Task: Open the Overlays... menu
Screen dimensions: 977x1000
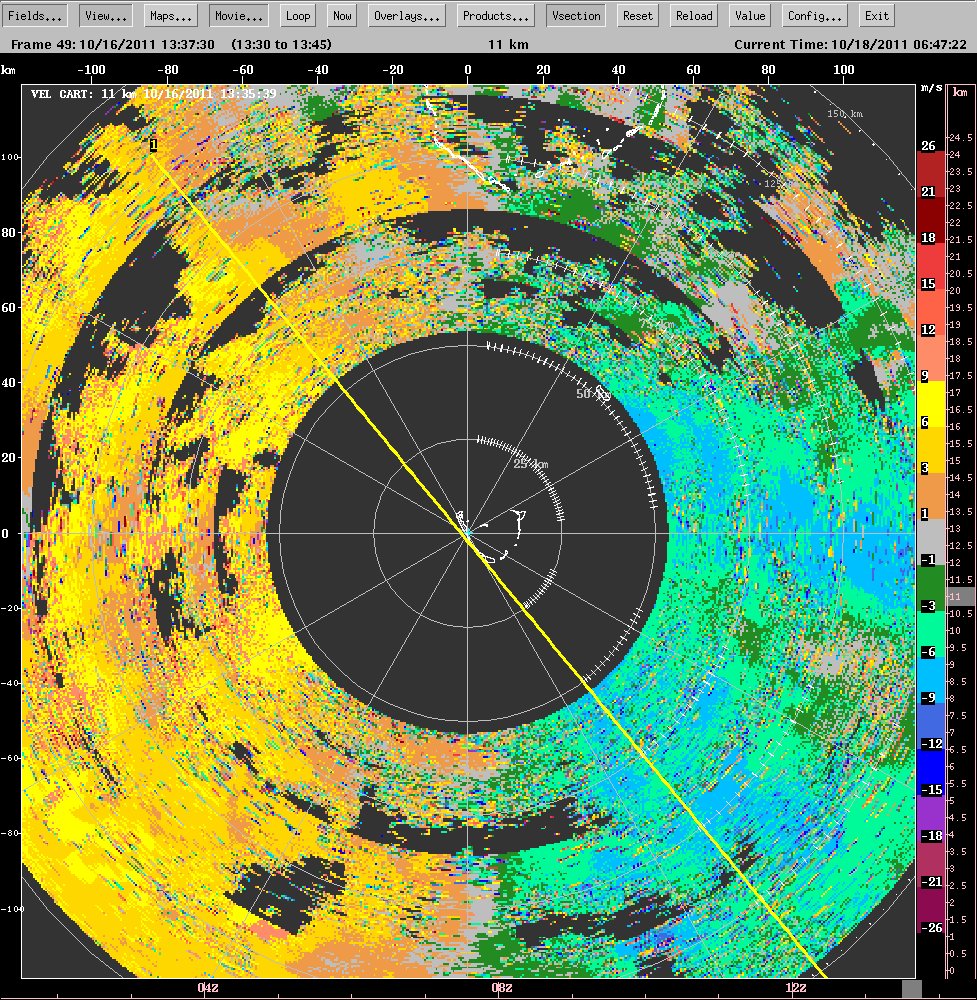Action: coord(407,16)
